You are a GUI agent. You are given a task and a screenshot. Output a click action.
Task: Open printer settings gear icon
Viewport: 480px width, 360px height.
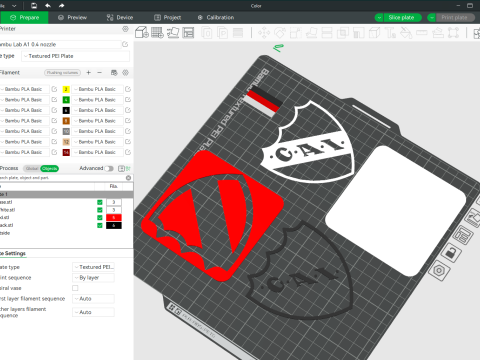(x=125, y=29)
